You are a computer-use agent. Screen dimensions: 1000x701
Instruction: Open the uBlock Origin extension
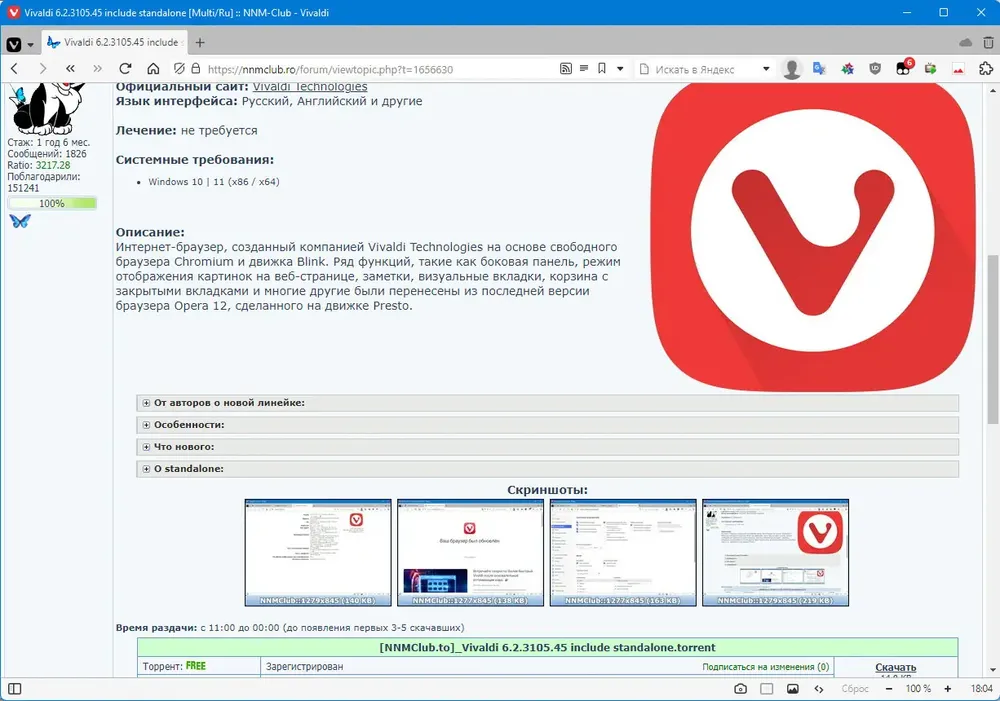pyautogui.click(x=875, y=69)
